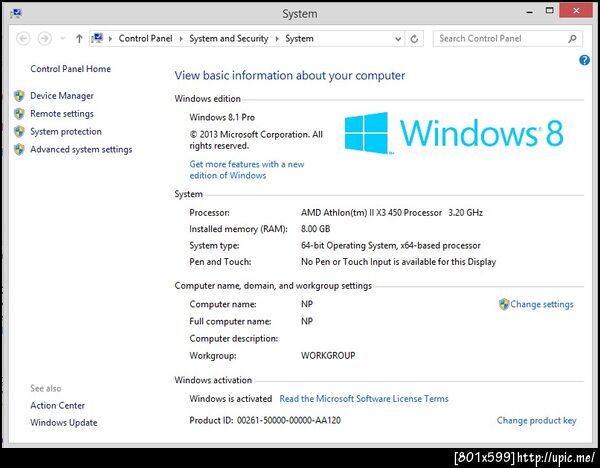Refresh the System page
The height and width of the screenshot is (468, 600).
[414, 39]
